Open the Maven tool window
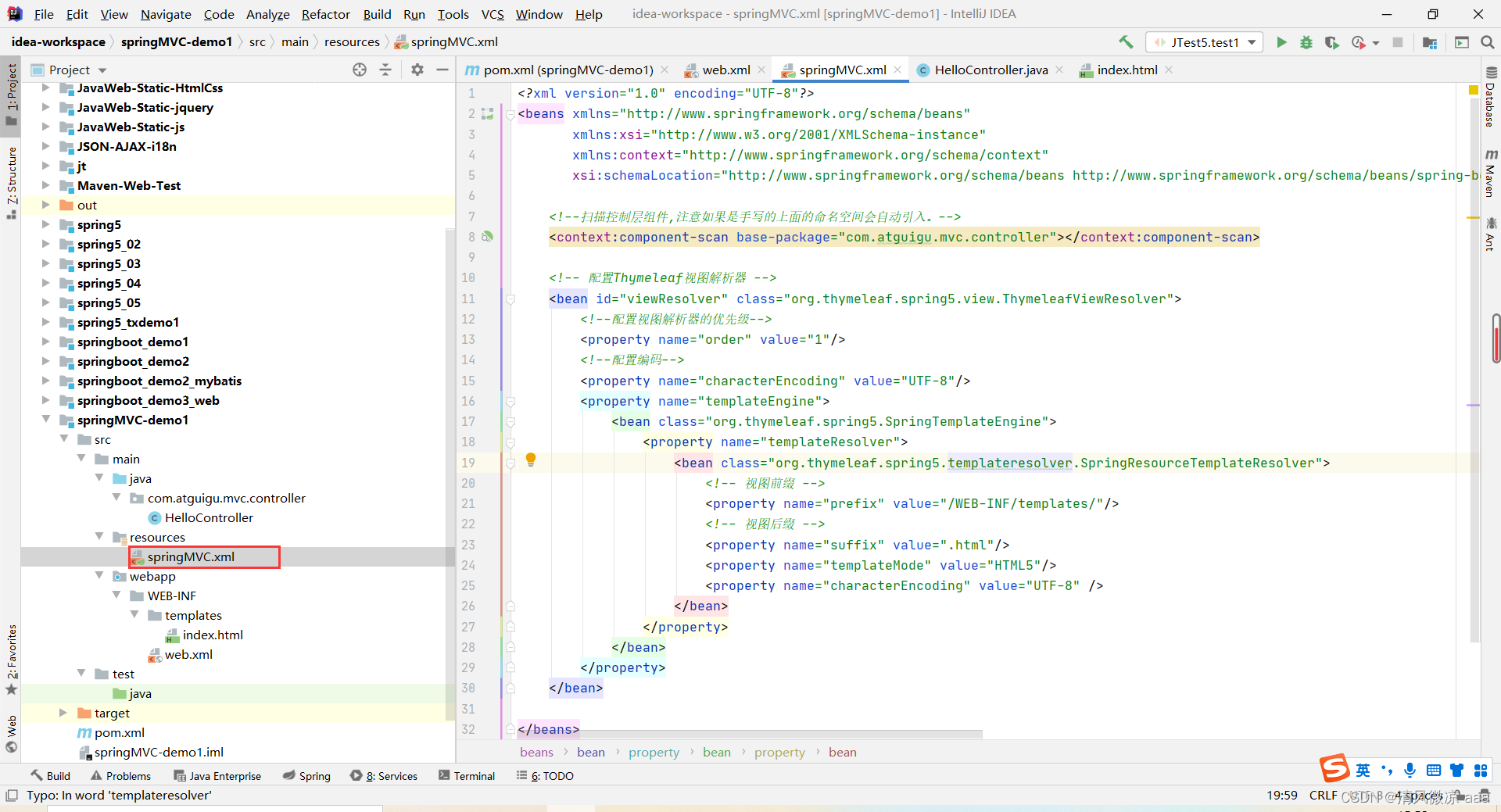 click(1490, 173)
